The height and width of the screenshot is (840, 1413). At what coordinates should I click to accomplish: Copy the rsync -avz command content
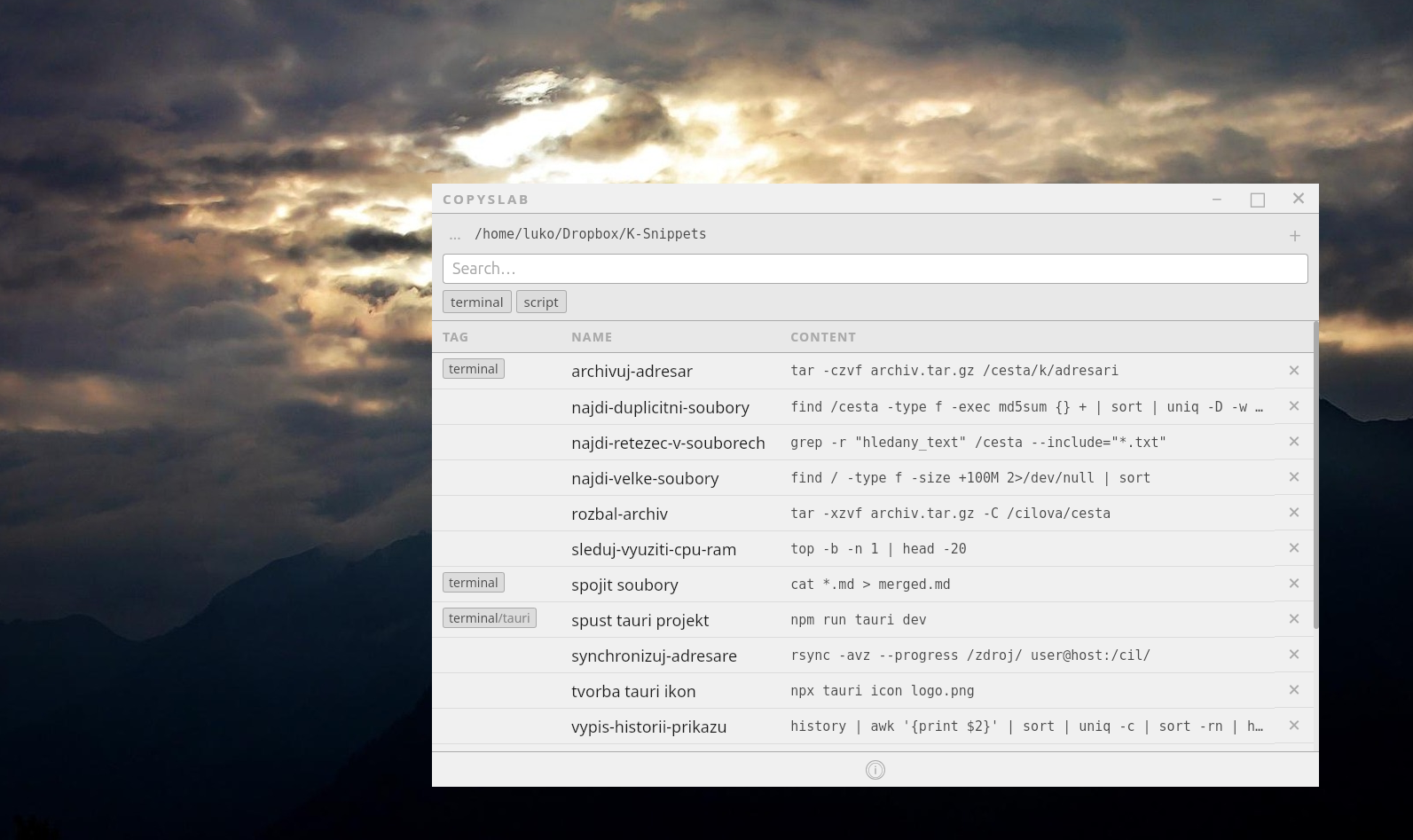969,656
